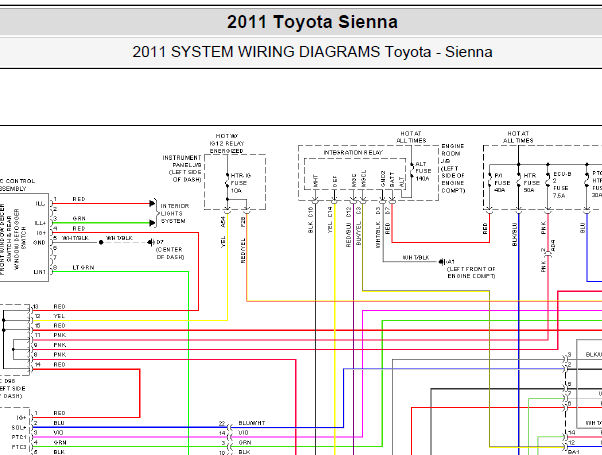Click the "WHT/BLK" label on the A1 ground wire
602x455 pixels.
[416, 258]
